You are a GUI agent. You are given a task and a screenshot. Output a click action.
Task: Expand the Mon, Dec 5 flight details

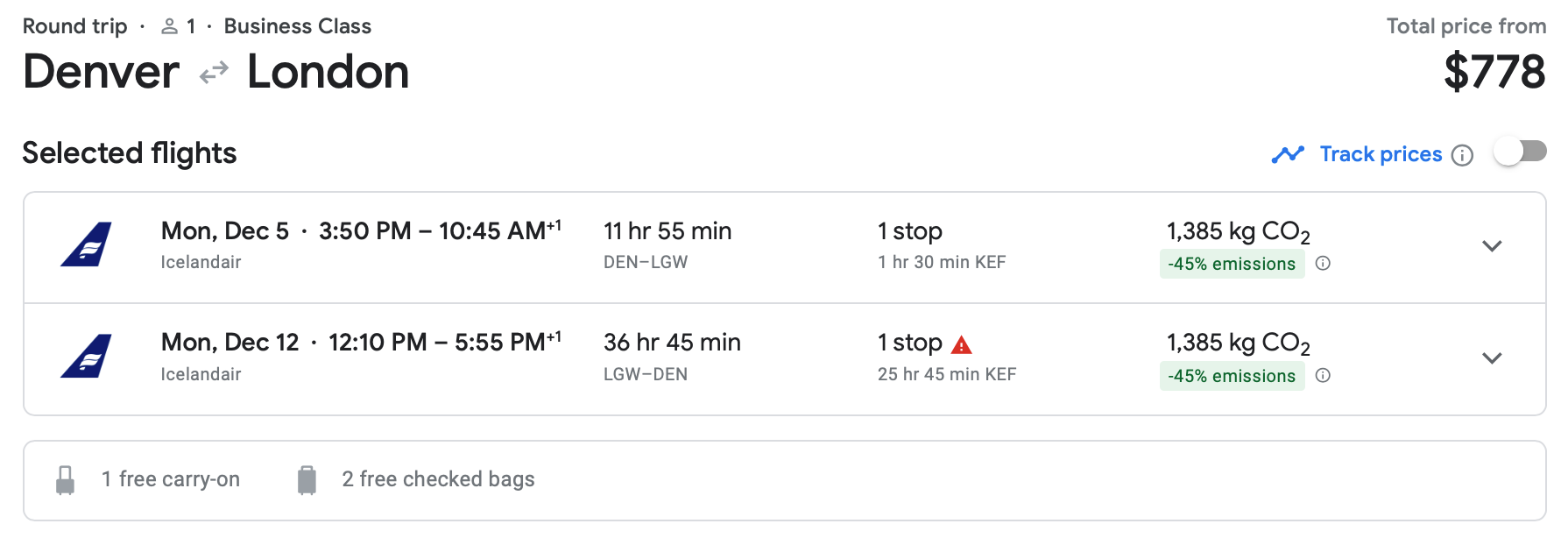1491,246
